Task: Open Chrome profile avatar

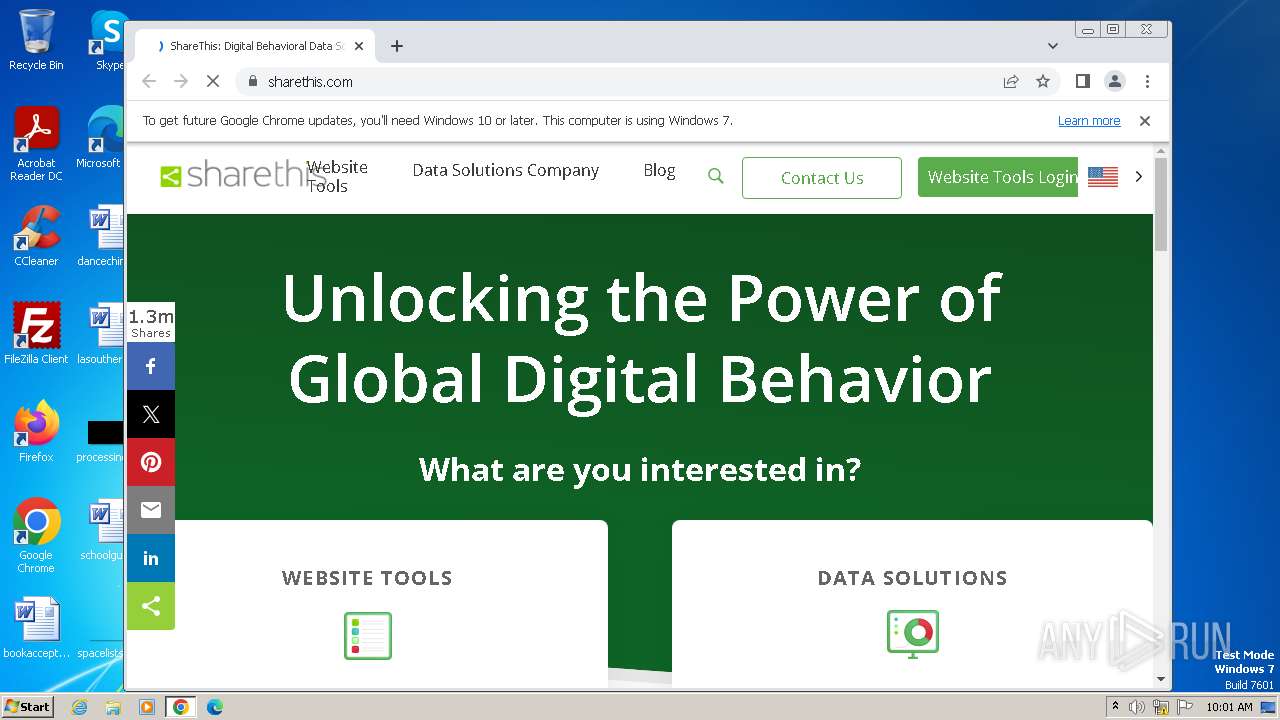Action: tap(1115, 82)
